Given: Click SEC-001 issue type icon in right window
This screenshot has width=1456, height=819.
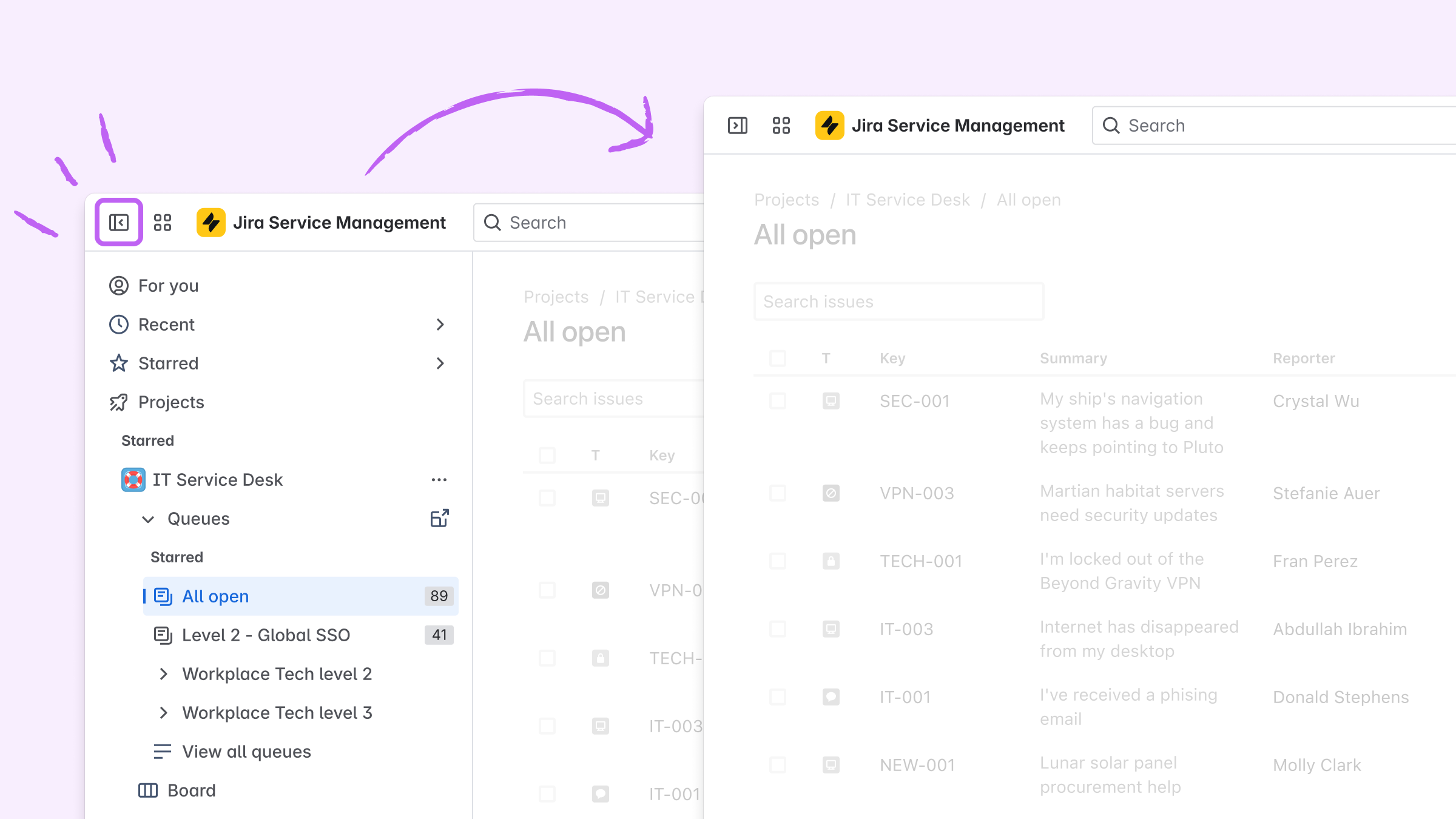Looking at the screenshot, I should click(x=831, y=401).
